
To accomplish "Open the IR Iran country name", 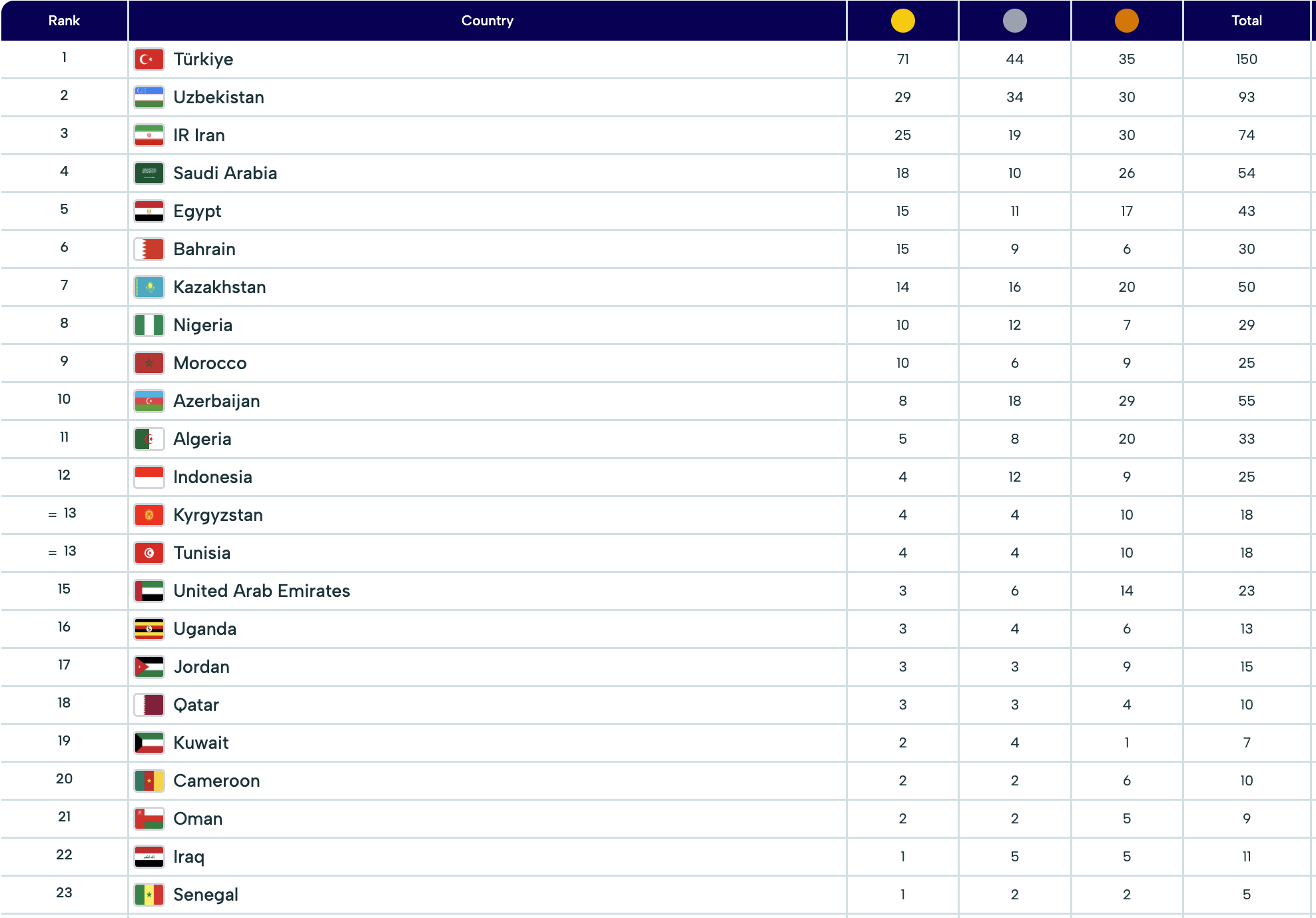I will [x=198, y=135].
